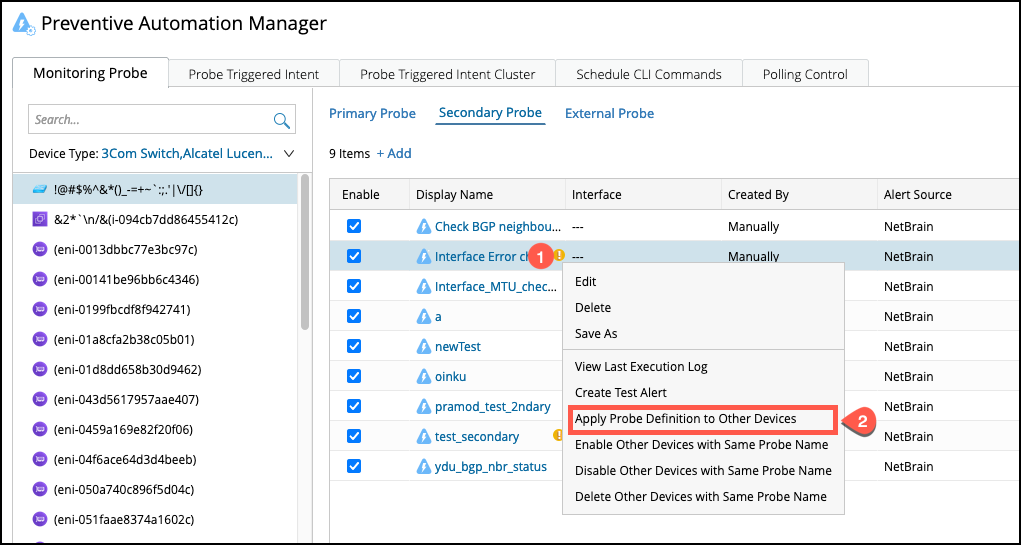Expand the Device Type dropdown arrow

coord(289,154)
